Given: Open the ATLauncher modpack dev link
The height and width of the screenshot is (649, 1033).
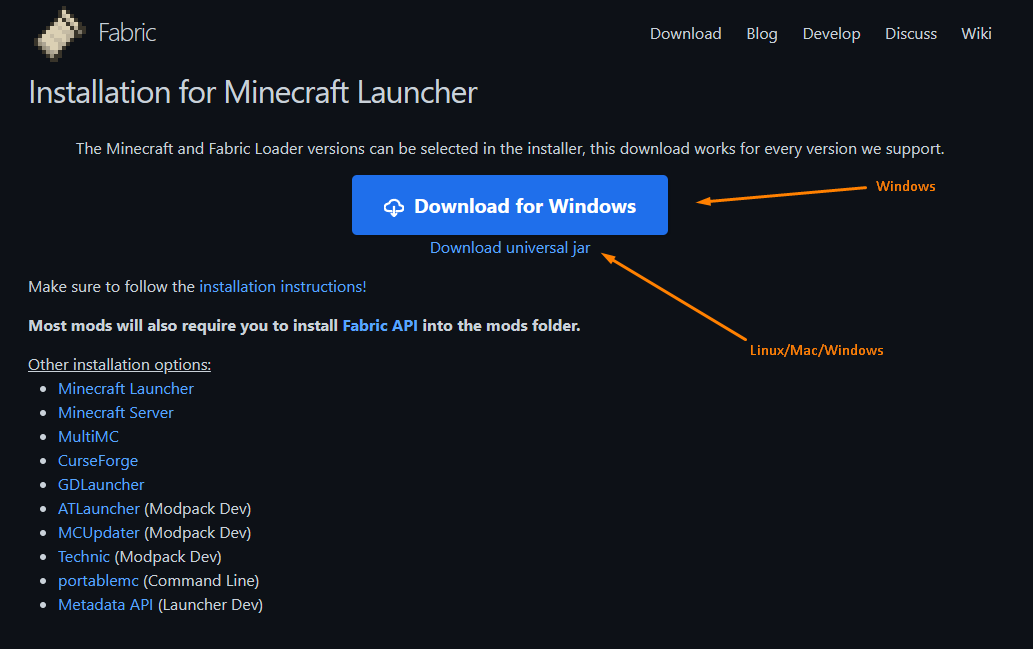Looking at the screenshot, I should click(x=99, y=509).
